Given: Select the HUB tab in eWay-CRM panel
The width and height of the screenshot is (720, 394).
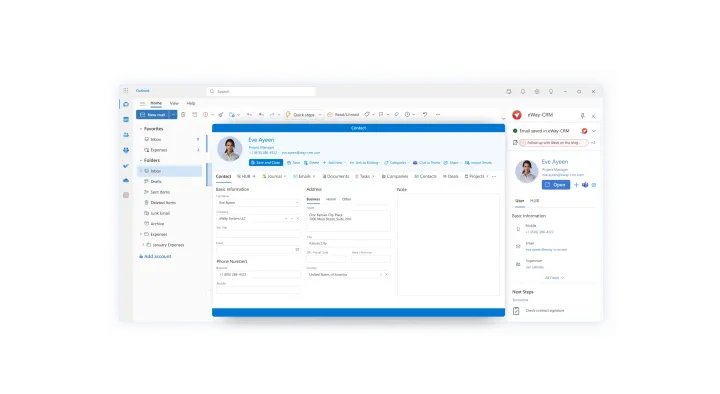Looking at the screenshot, I should click(534, 201).
